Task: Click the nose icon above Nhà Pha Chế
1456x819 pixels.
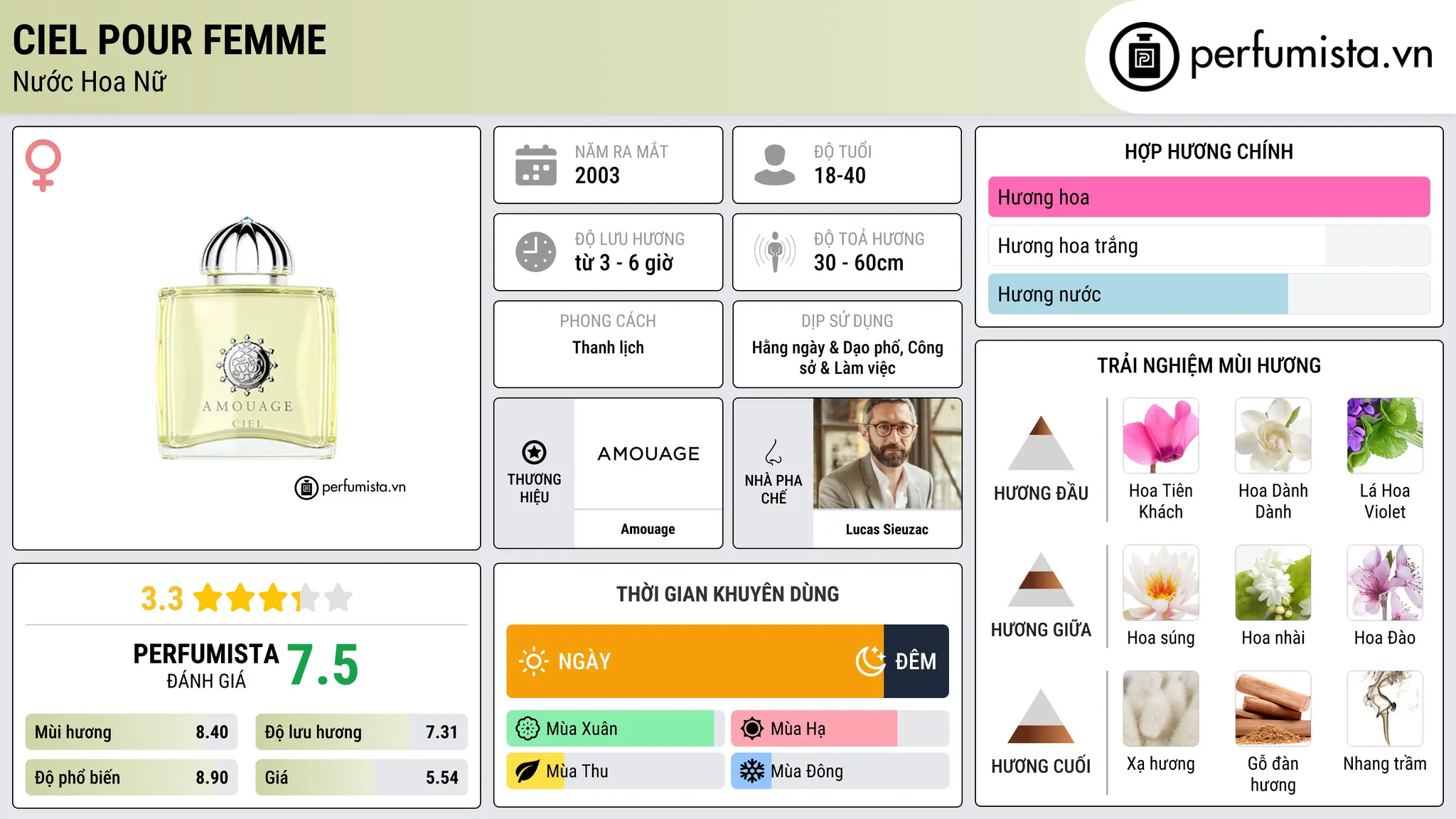Action: pos(773,452)
